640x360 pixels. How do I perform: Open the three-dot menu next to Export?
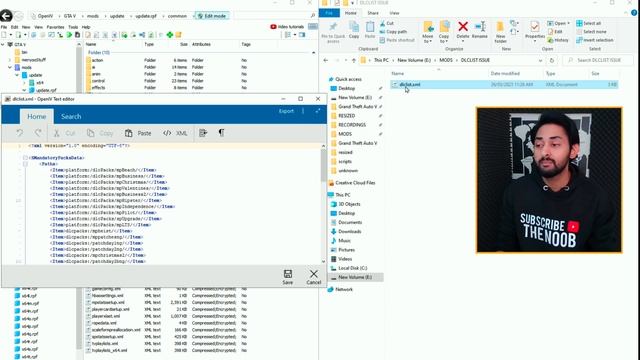[303, 111]
